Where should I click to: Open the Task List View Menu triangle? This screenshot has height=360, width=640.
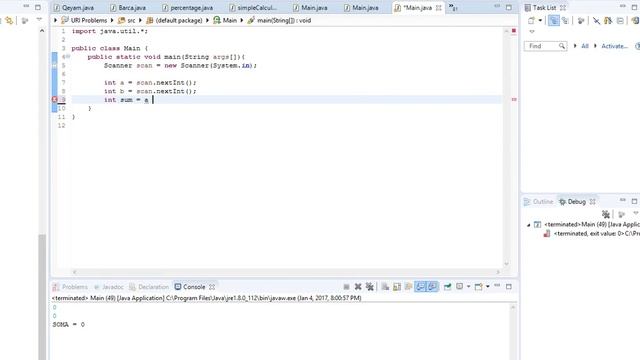pyautogui.click(x=532, y=31)
